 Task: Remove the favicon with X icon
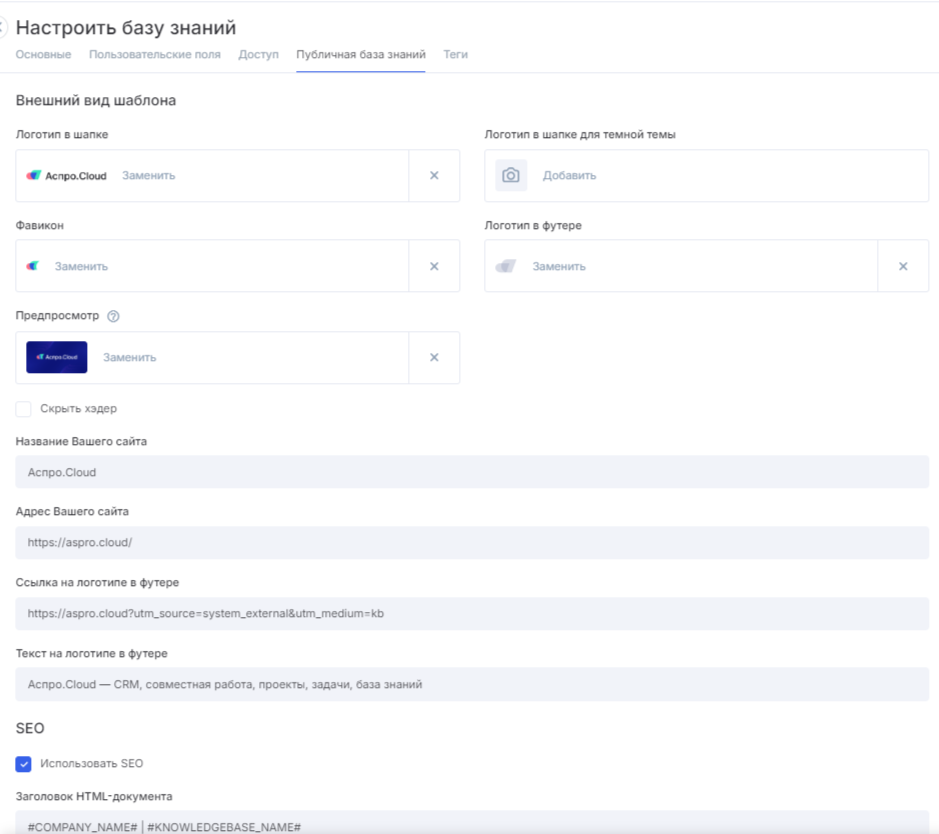434,267
